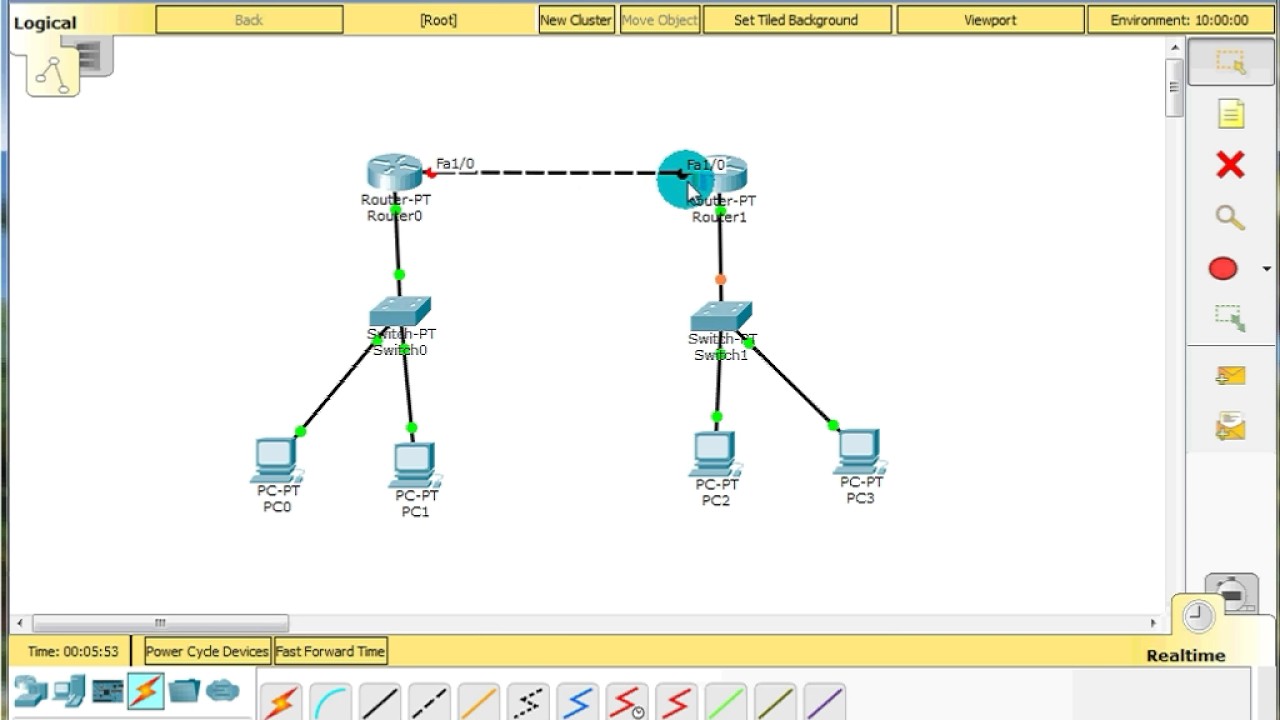Select the End Devices category

point(69,691)
